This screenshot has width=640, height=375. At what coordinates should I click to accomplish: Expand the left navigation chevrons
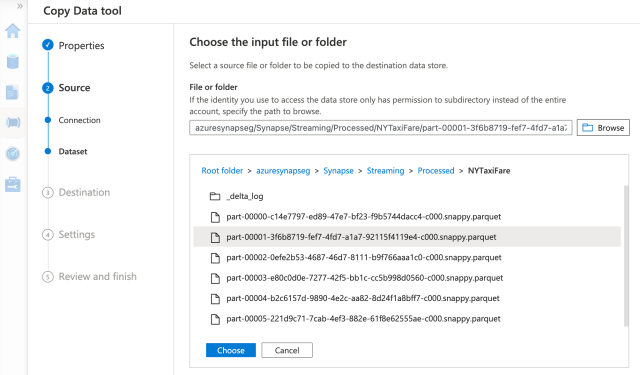click(20, 6)
